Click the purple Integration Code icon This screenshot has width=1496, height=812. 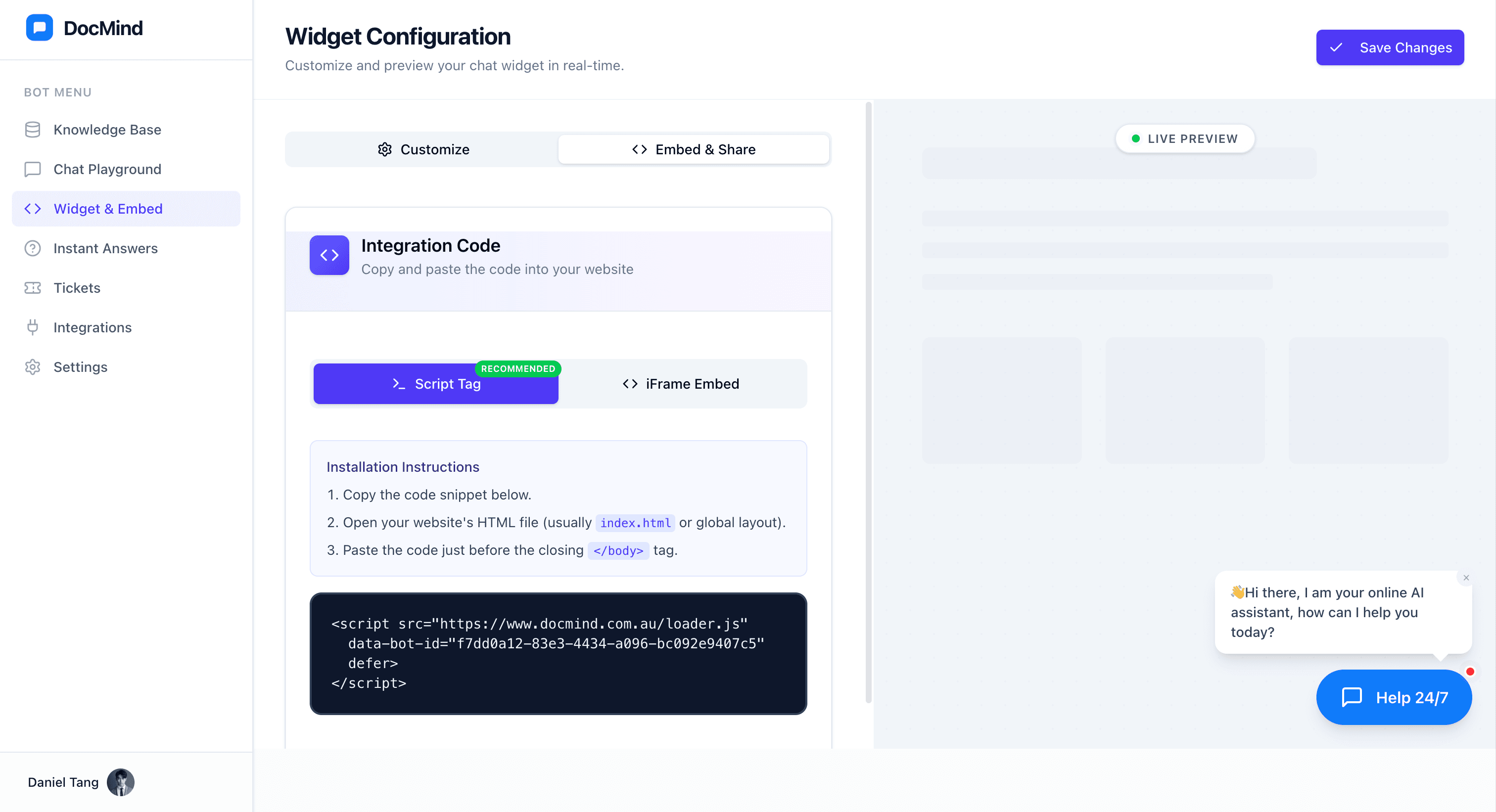[x=328, y=255]
